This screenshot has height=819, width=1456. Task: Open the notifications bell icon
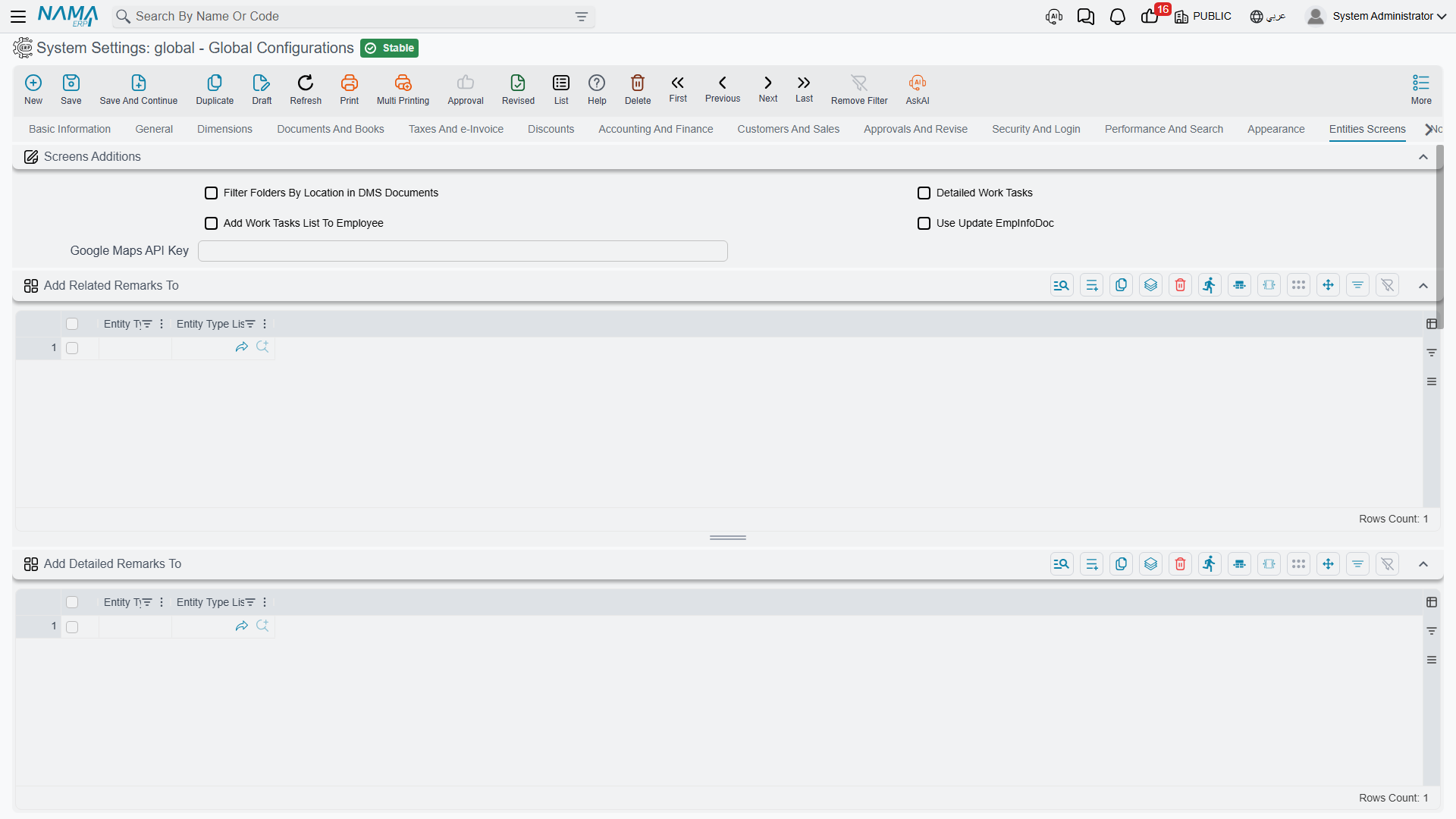[1117, 17]
